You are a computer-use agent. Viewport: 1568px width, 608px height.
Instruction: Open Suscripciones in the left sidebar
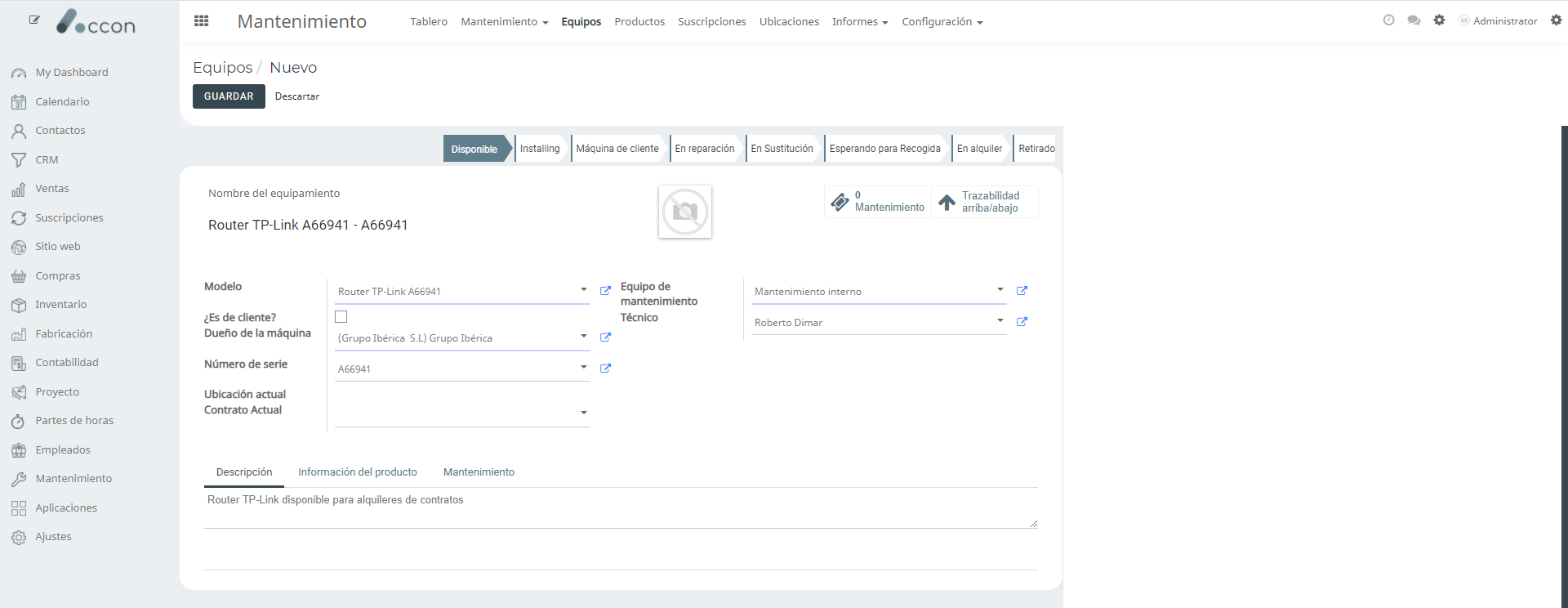69,218
